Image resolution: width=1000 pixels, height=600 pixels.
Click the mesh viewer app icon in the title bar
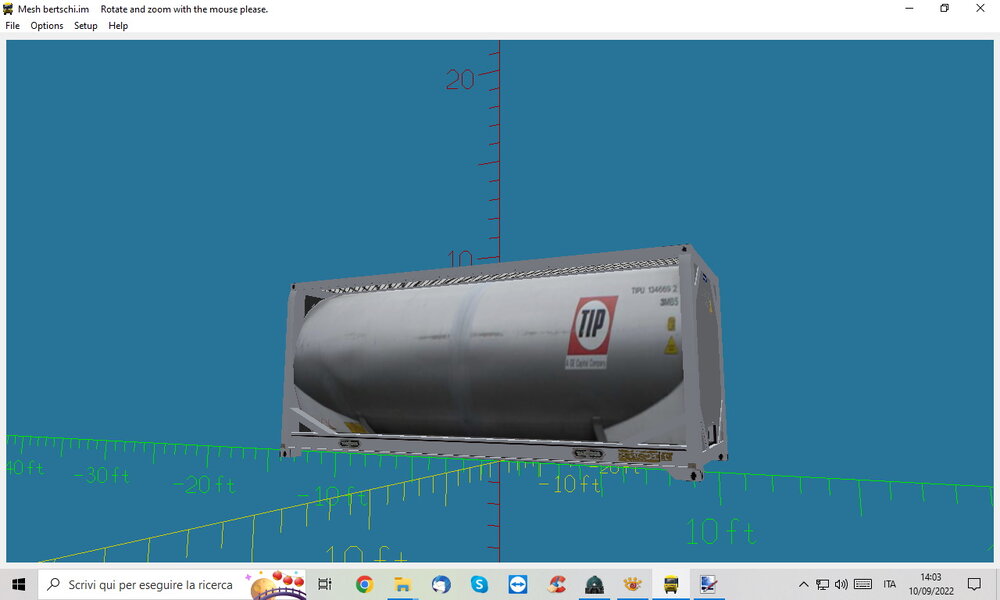(8, 9)
